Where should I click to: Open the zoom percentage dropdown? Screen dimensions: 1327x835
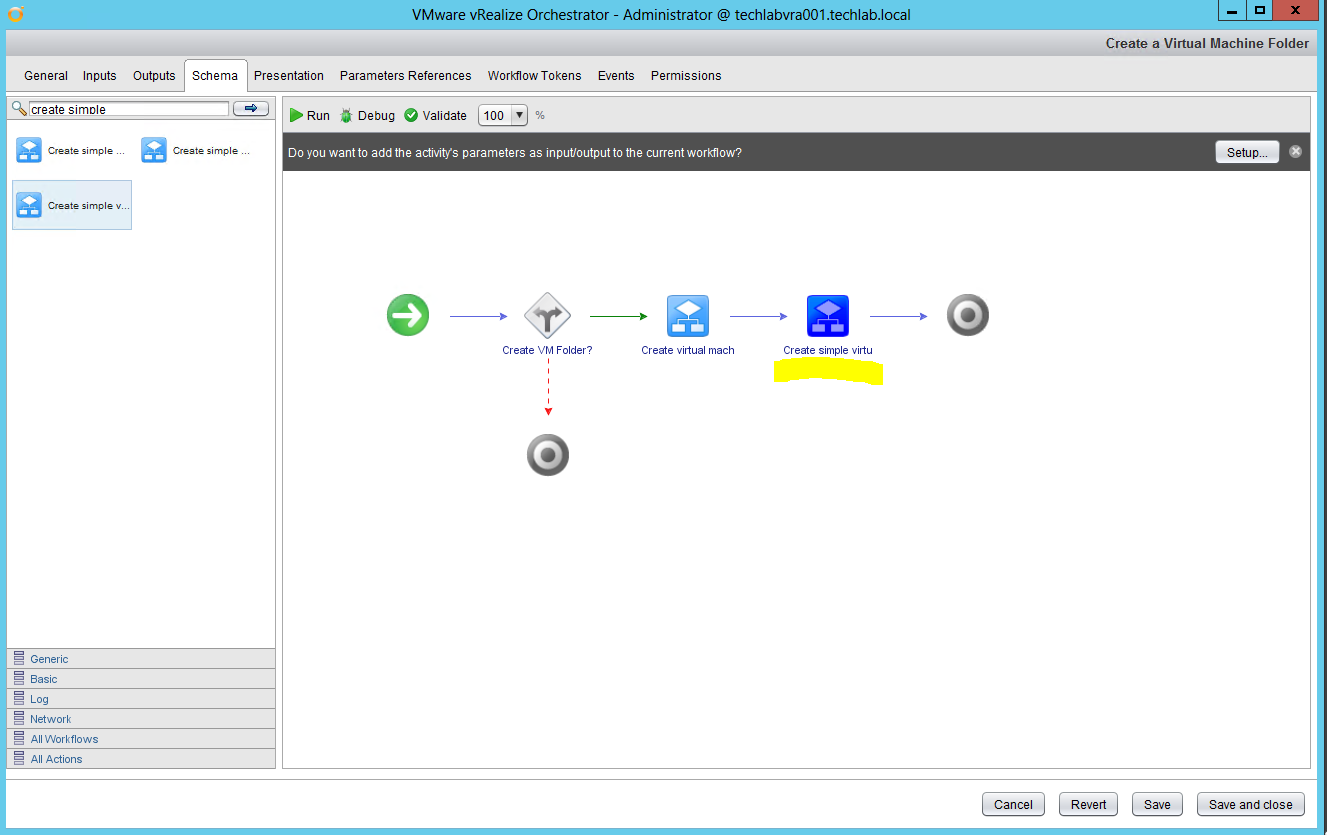518,115
